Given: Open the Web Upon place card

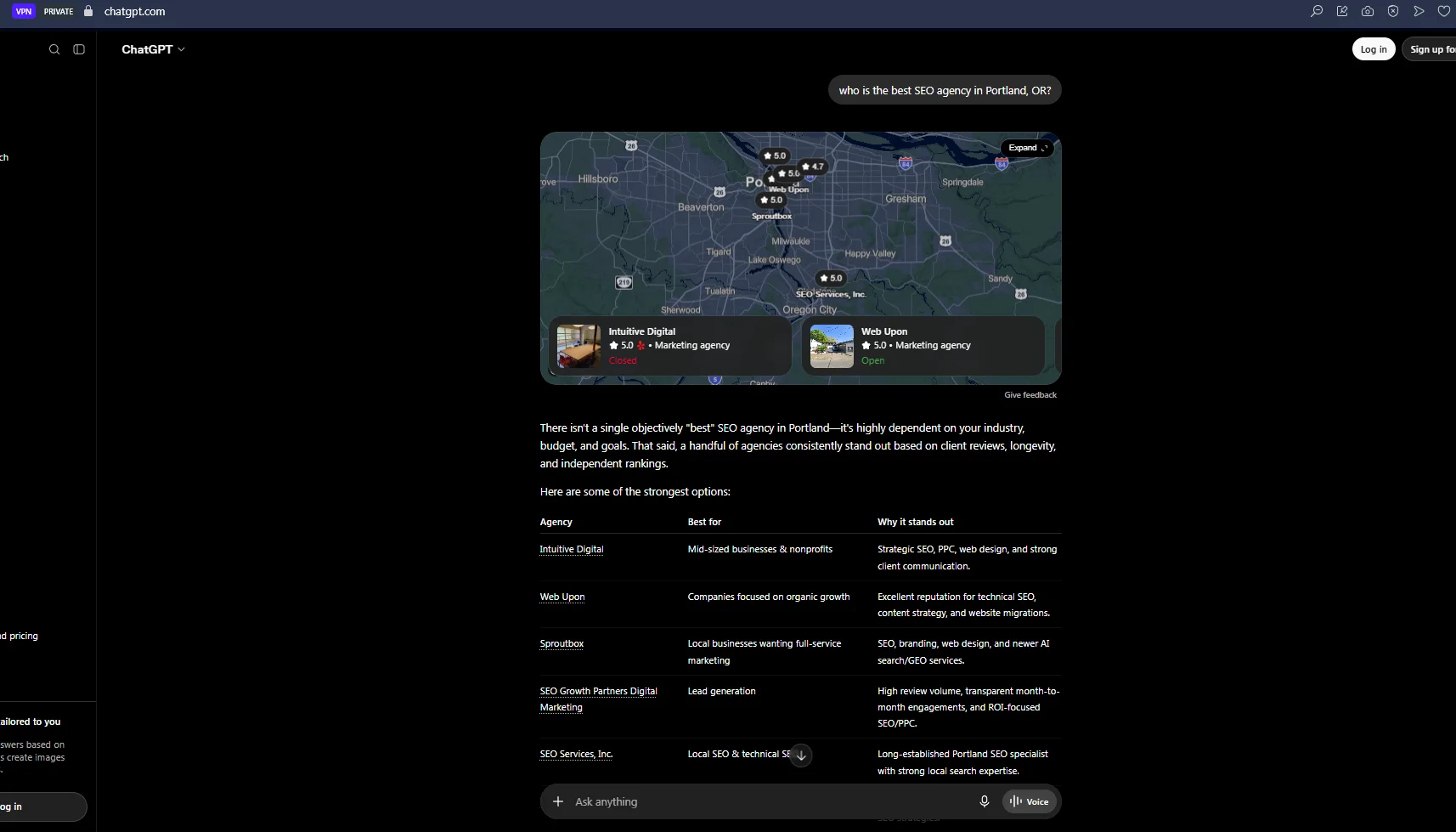Looking at the screenshot, I should (x=923, y=346).
